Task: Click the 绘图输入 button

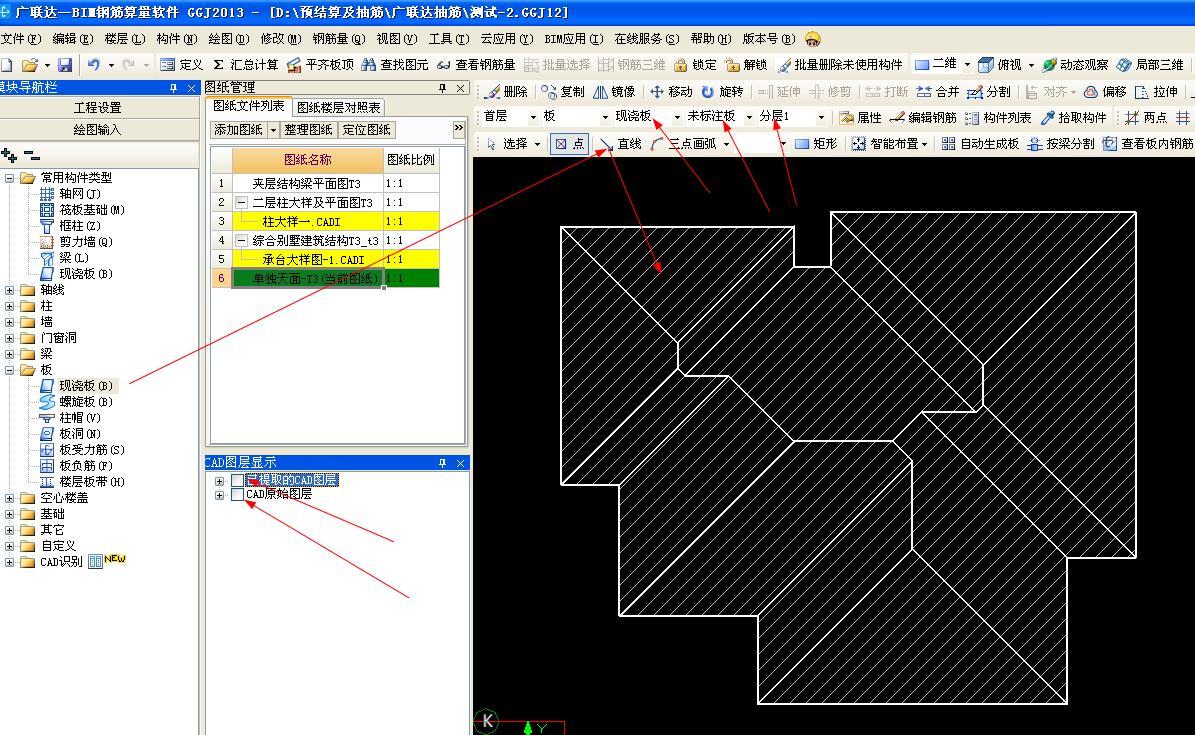Action: click(x=98, y=130)
